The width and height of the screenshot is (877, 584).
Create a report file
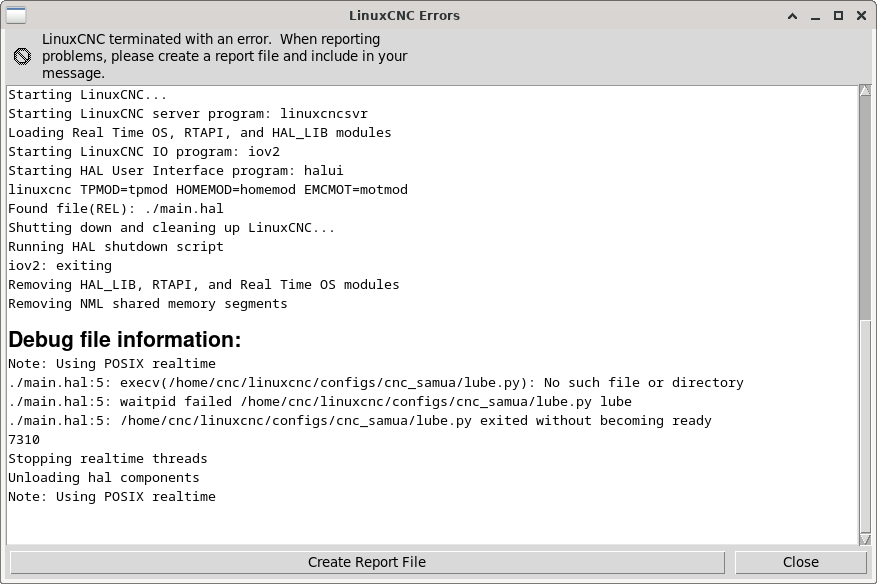coord(367,562)
